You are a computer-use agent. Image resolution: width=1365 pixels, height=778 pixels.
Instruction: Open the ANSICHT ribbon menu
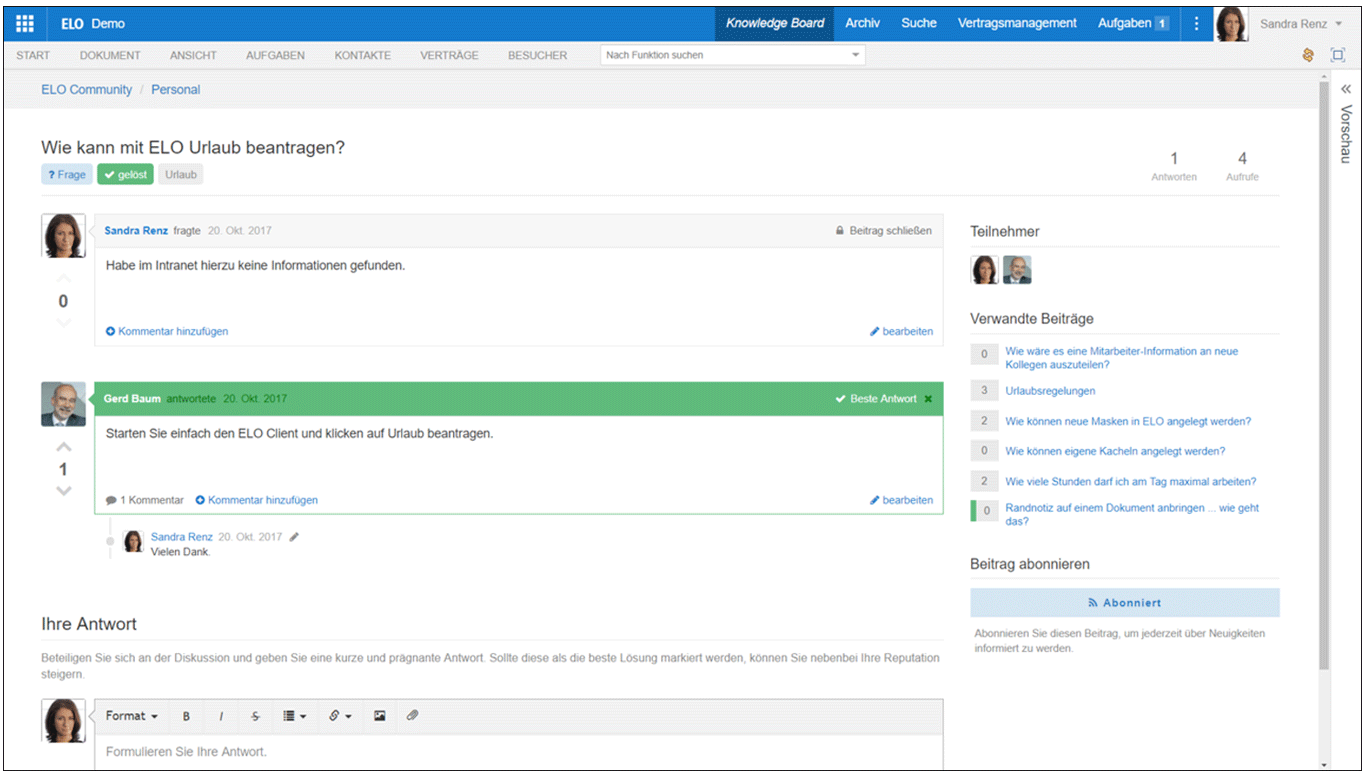pos(193,55)
